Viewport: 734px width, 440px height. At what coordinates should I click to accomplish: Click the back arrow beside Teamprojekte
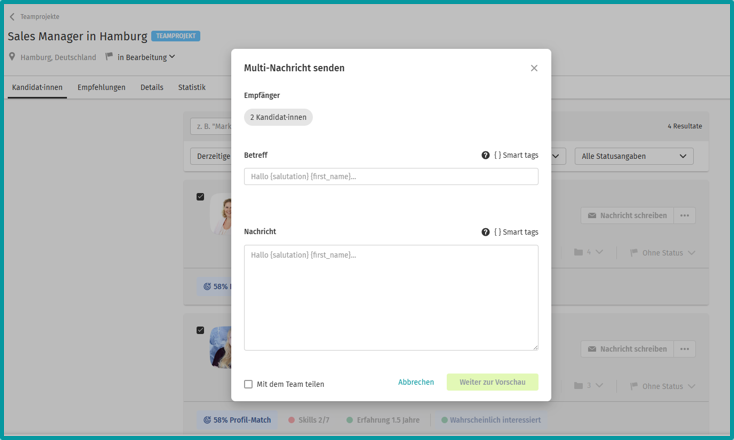point(12,17)
